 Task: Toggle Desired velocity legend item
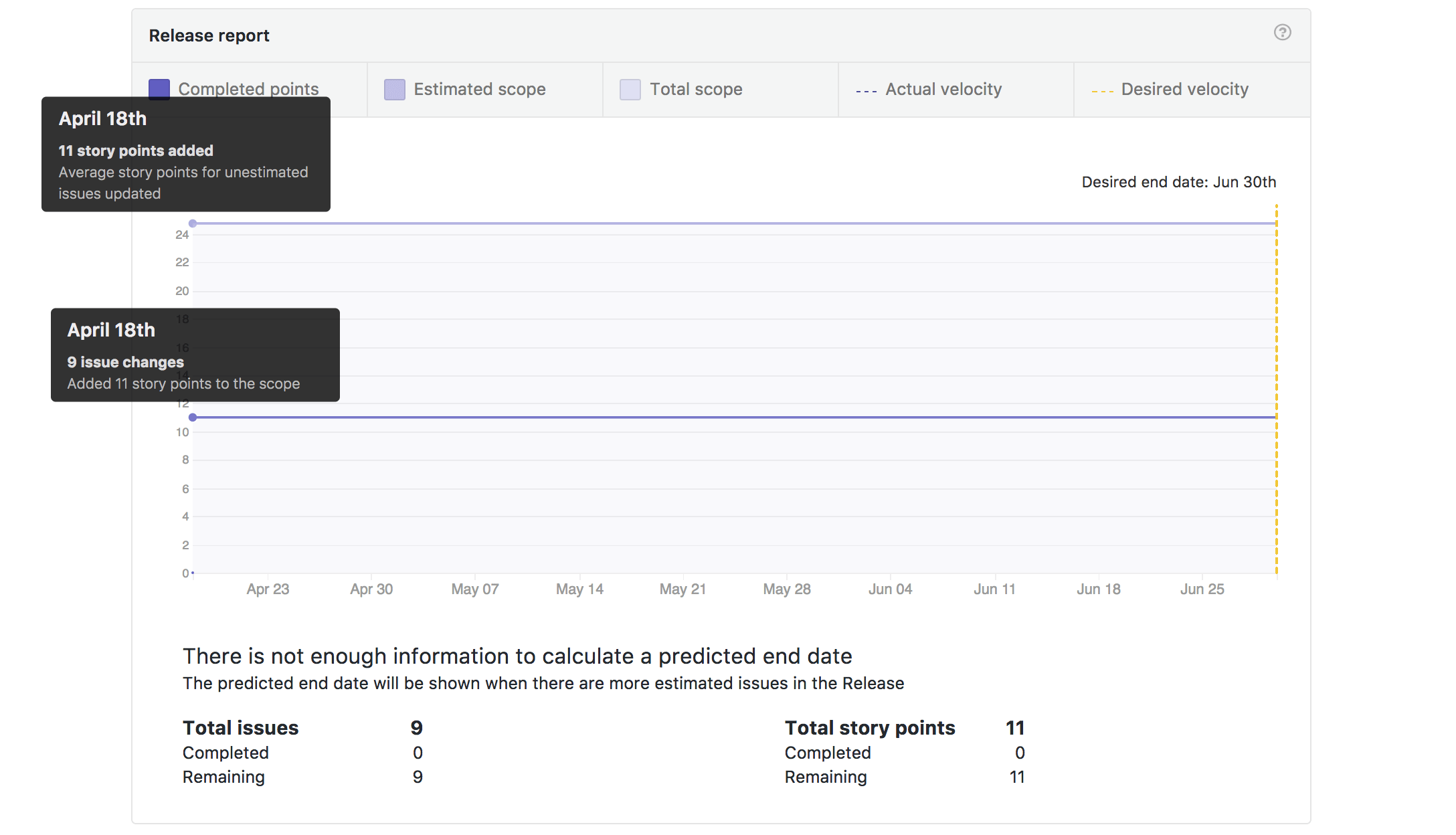click(x=1184, y=89)
